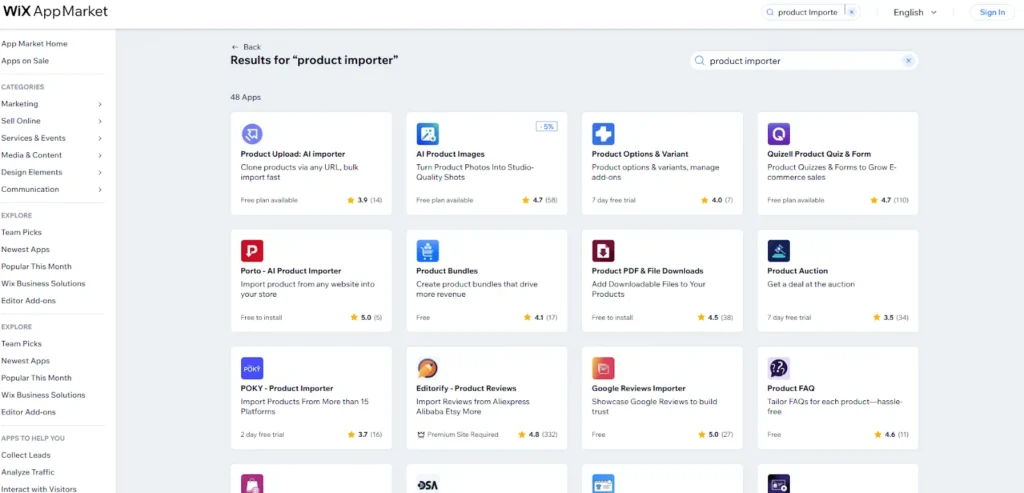Click Product FAQ Free label
Viewport: 1024px width, 493px height.
774,434
